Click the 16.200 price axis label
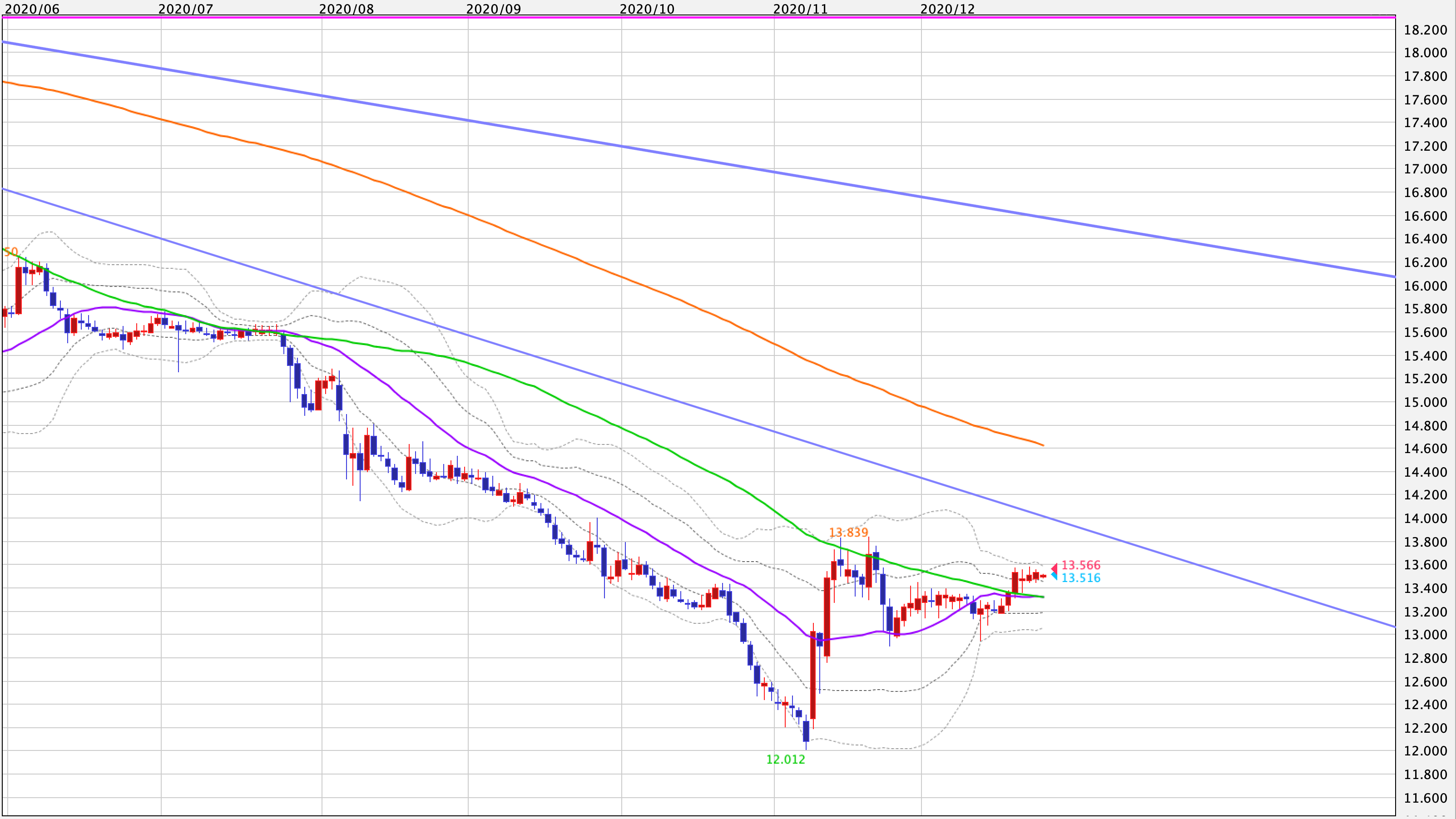Image resolution: width=1456 pixels, height=819 pixels. tap(1426, 263)
